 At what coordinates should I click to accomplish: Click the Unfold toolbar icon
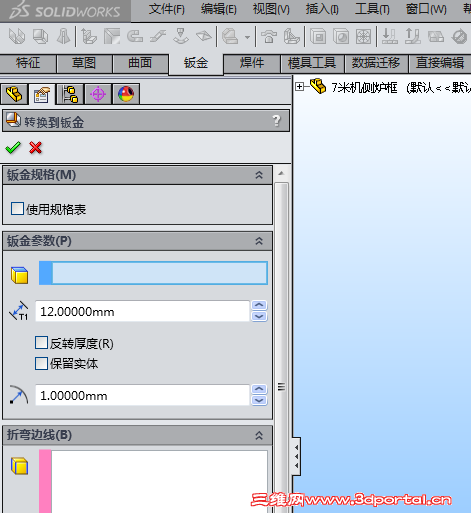pyautogui.click(x=389, y=36)
